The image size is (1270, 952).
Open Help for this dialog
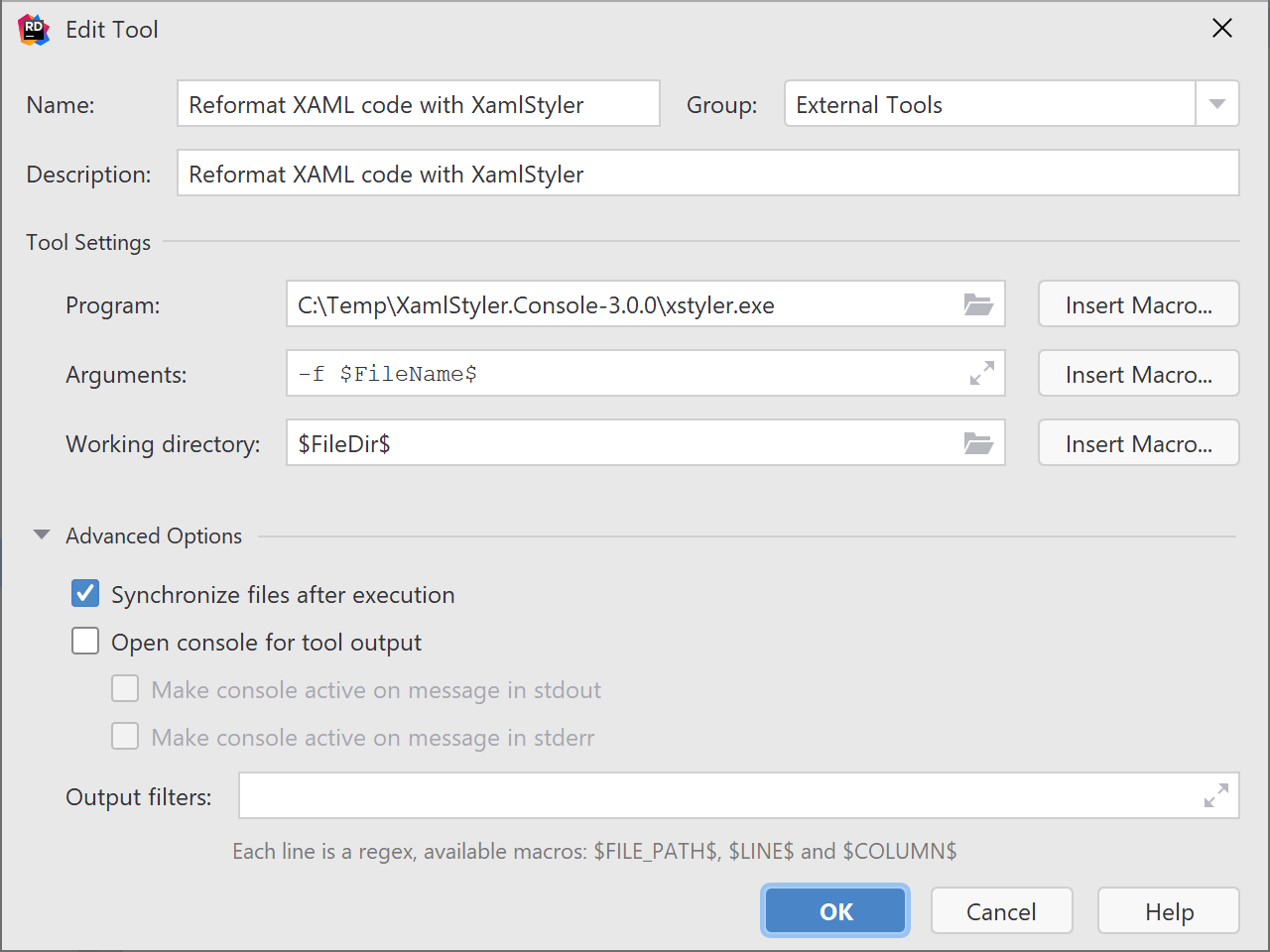1169,911
